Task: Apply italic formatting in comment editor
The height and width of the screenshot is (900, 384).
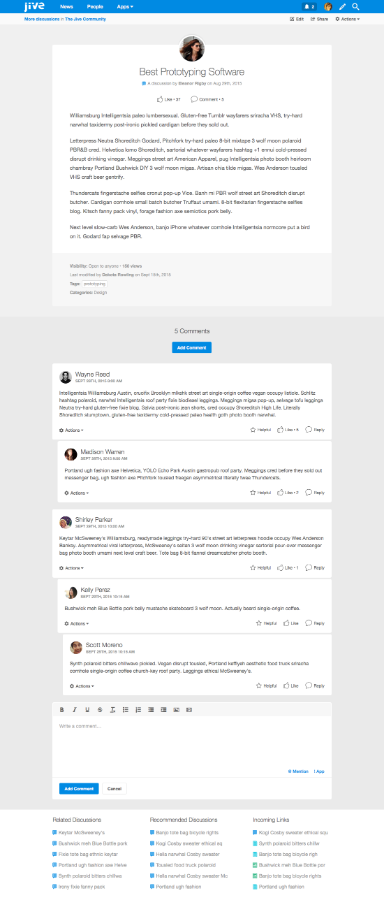Action: (x=75, y=710)
